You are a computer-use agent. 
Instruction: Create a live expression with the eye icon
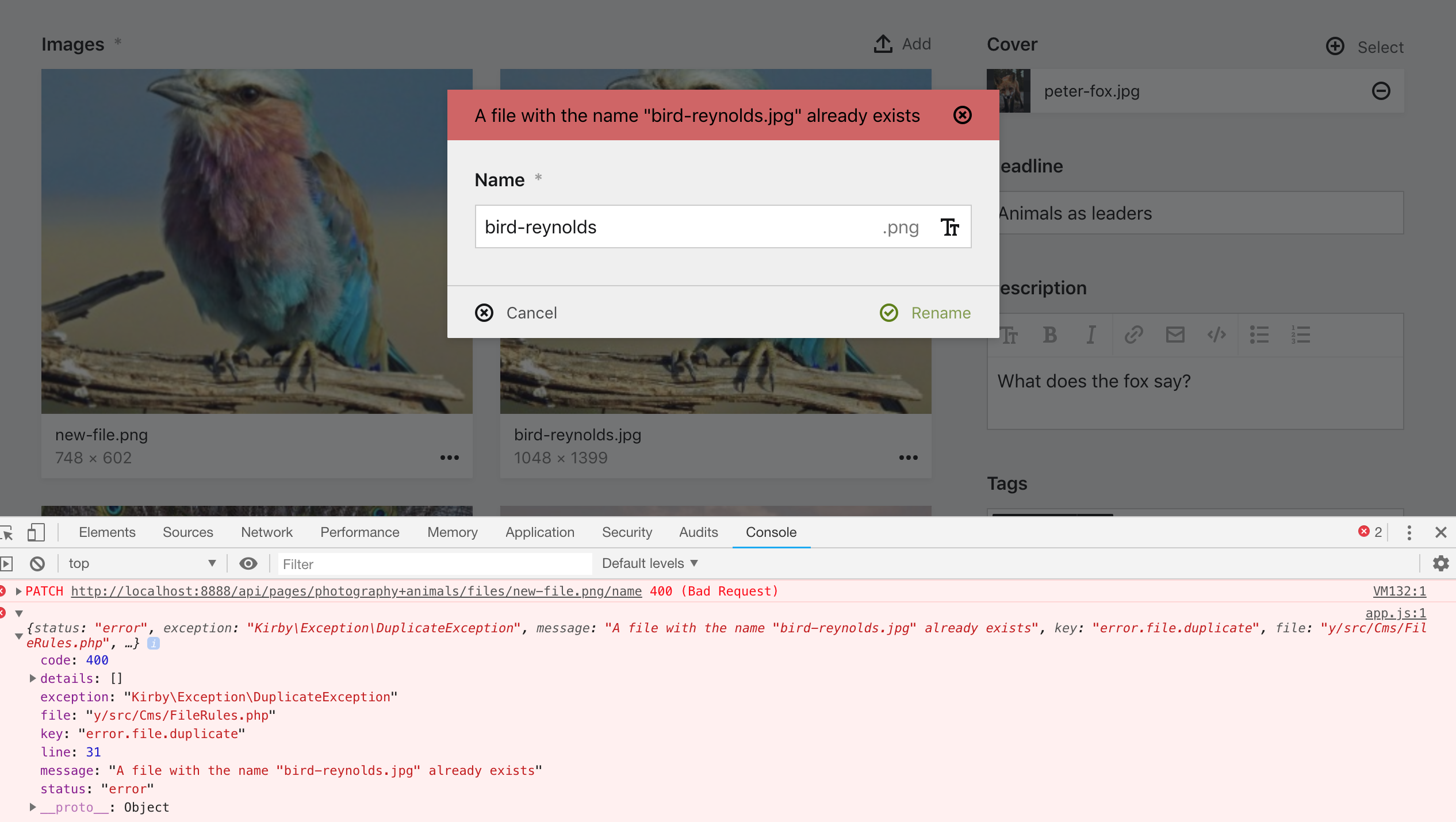coord(248,564)
